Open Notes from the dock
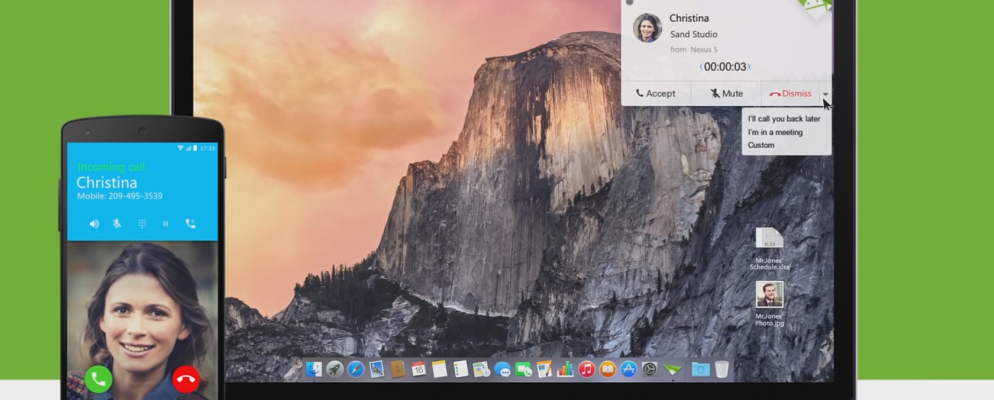994x400 pixels. coord(439,369)
